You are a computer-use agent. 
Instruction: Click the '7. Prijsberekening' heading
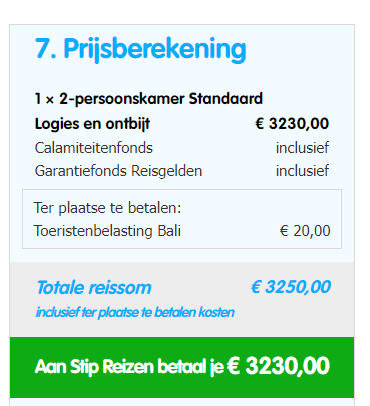click(141, 49)
